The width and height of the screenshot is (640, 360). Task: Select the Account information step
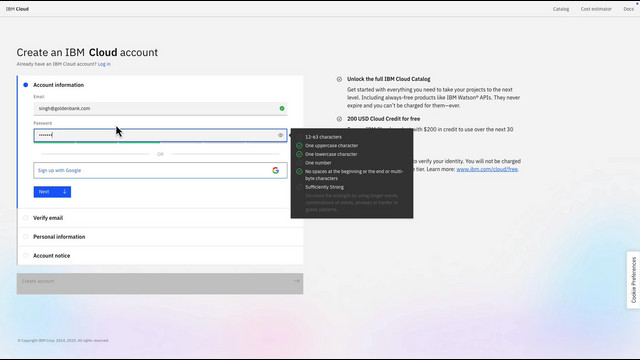click(58, 85)
